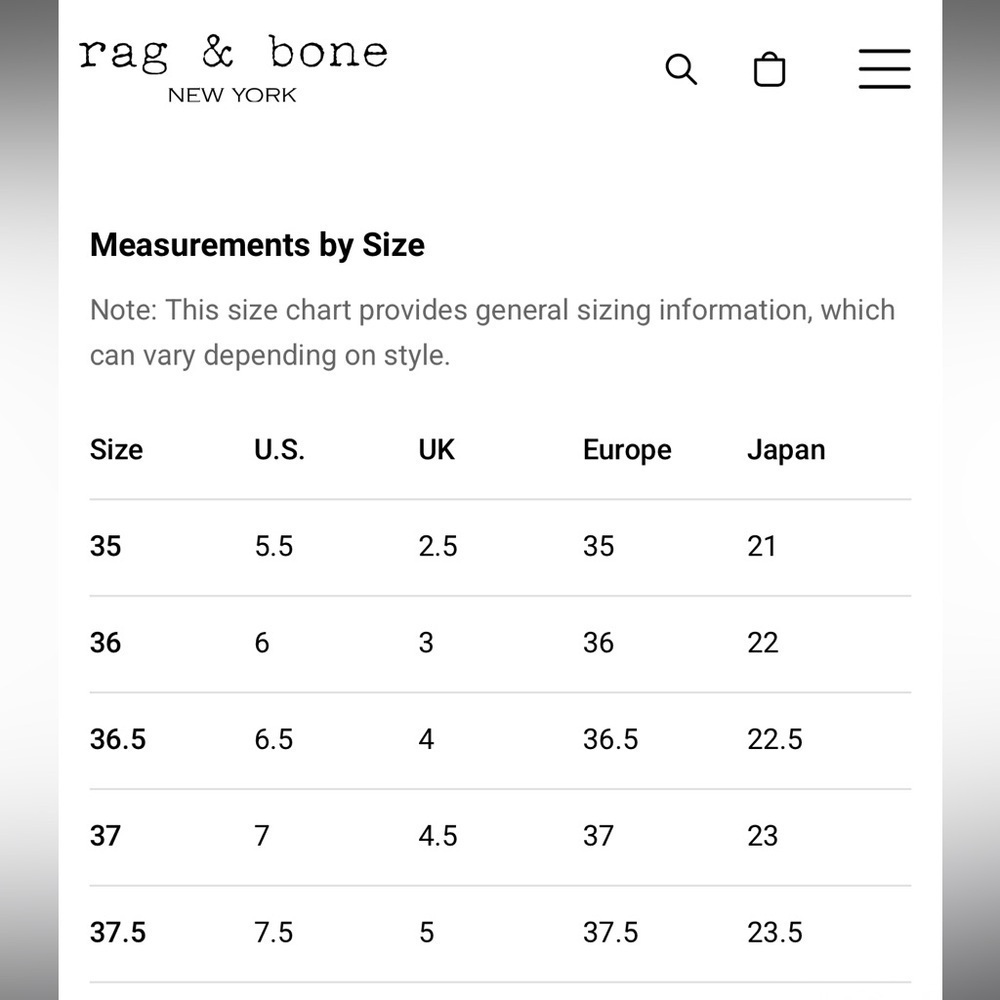Viewport: 1000px width, 1000px height.
Task: Click the size 36 row label
Action: tap(105, 642)
